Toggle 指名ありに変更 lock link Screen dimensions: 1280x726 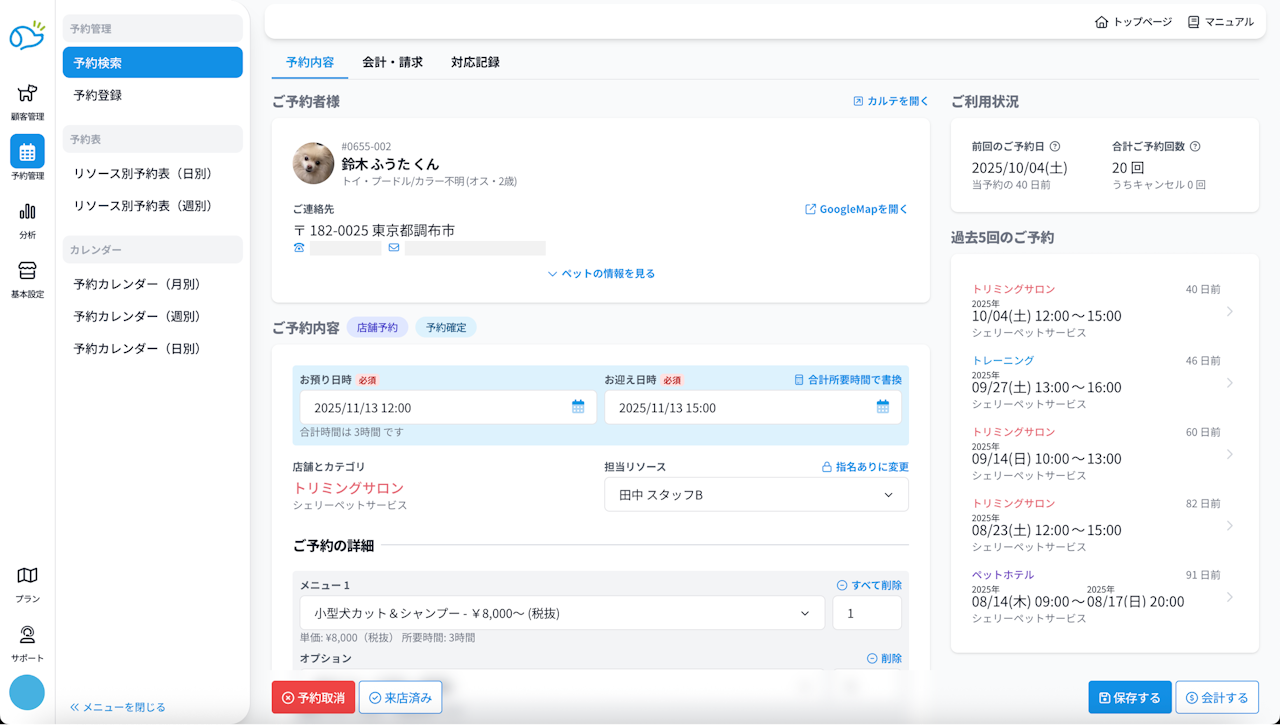[x=864, y=467]
